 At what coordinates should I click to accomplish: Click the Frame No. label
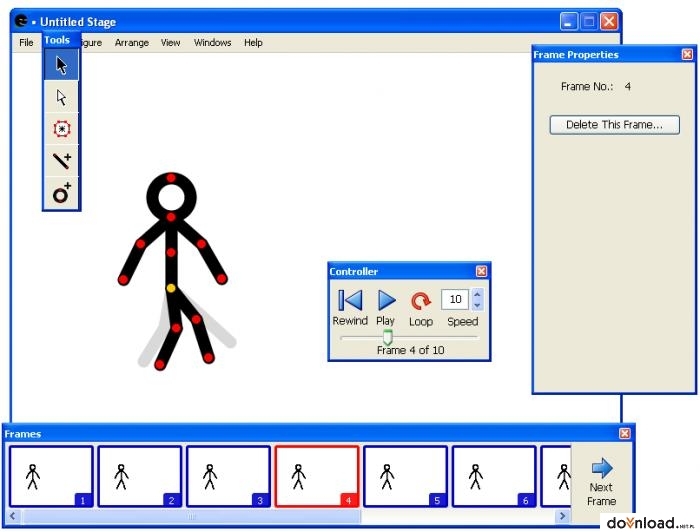[587, 87]
